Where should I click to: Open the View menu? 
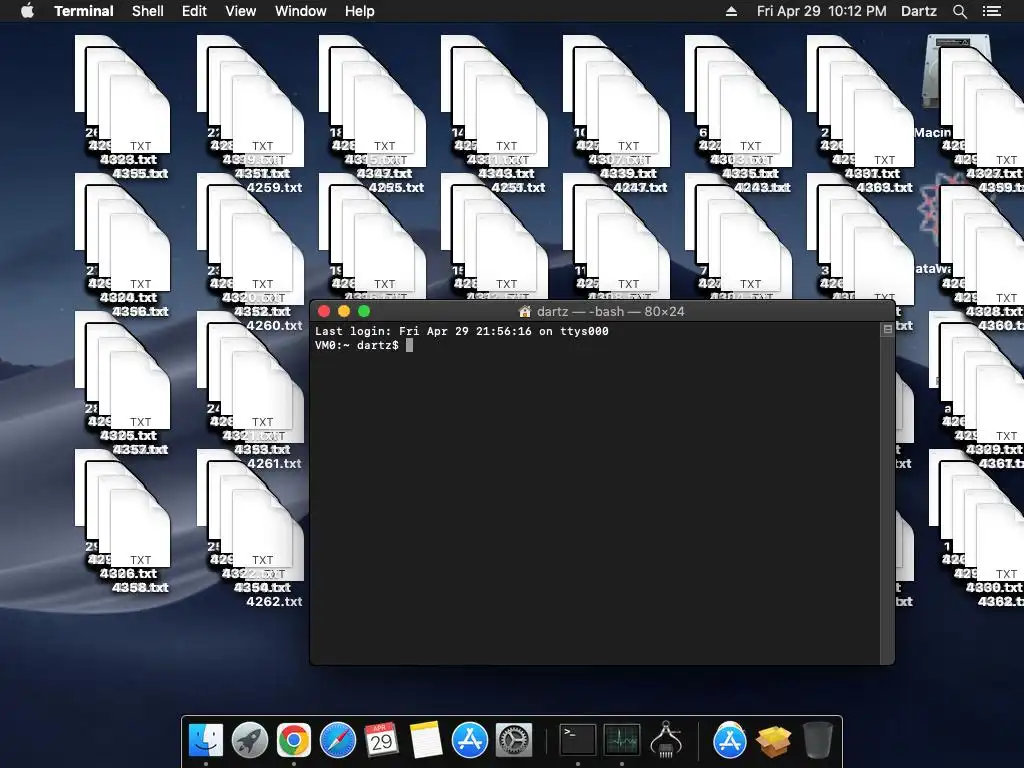pos(240,11)
